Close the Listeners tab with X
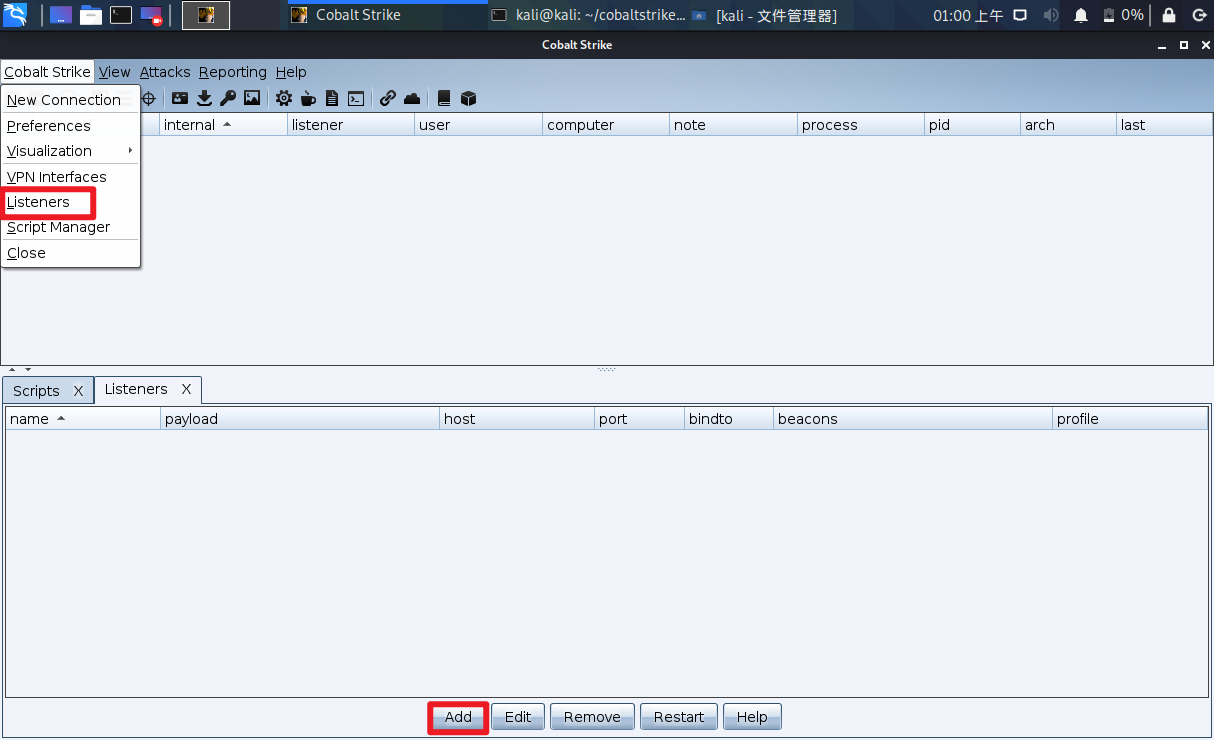The image size is (1214, 740). [186, 389]
